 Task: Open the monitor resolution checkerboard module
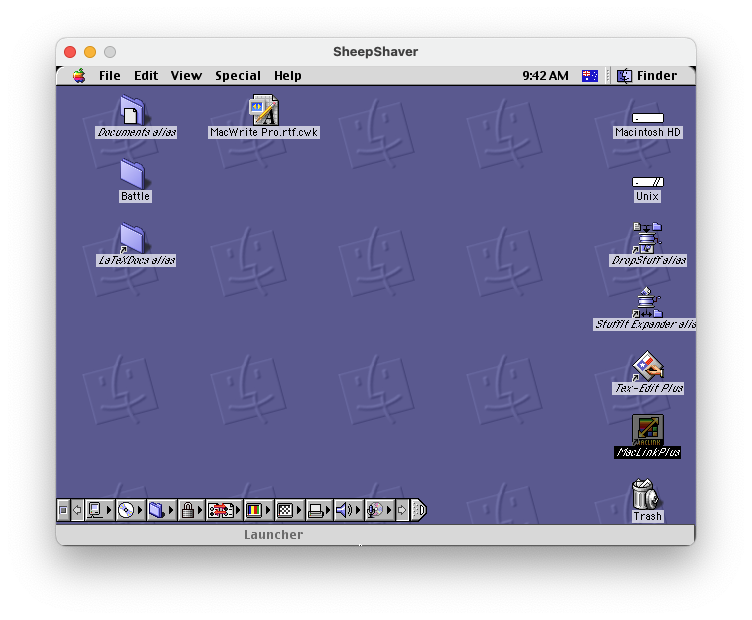tap(289, 510)
